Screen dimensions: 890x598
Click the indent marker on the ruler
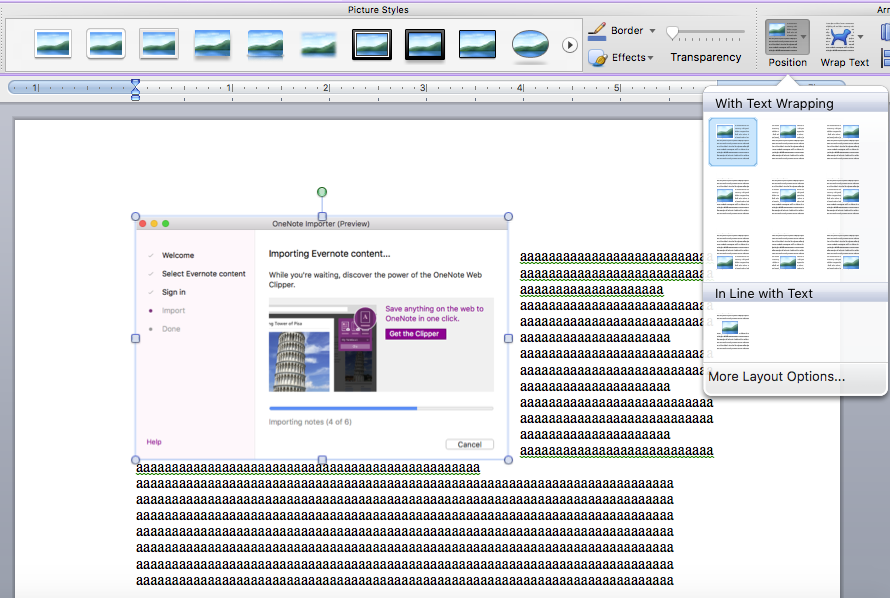pos(135,90)
